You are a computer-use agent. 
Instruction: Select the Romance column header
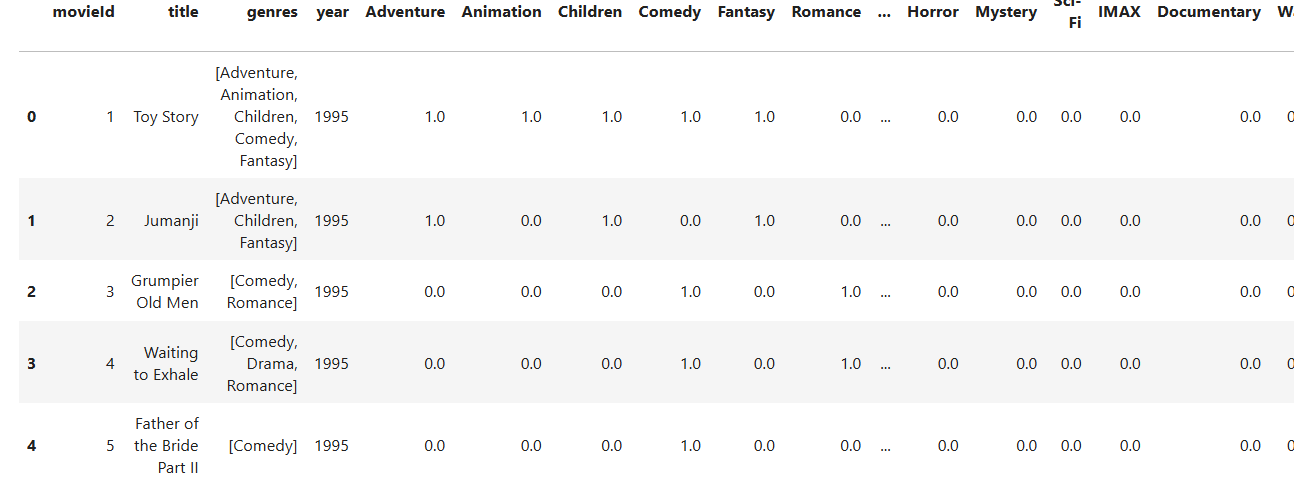coord(826,12)
